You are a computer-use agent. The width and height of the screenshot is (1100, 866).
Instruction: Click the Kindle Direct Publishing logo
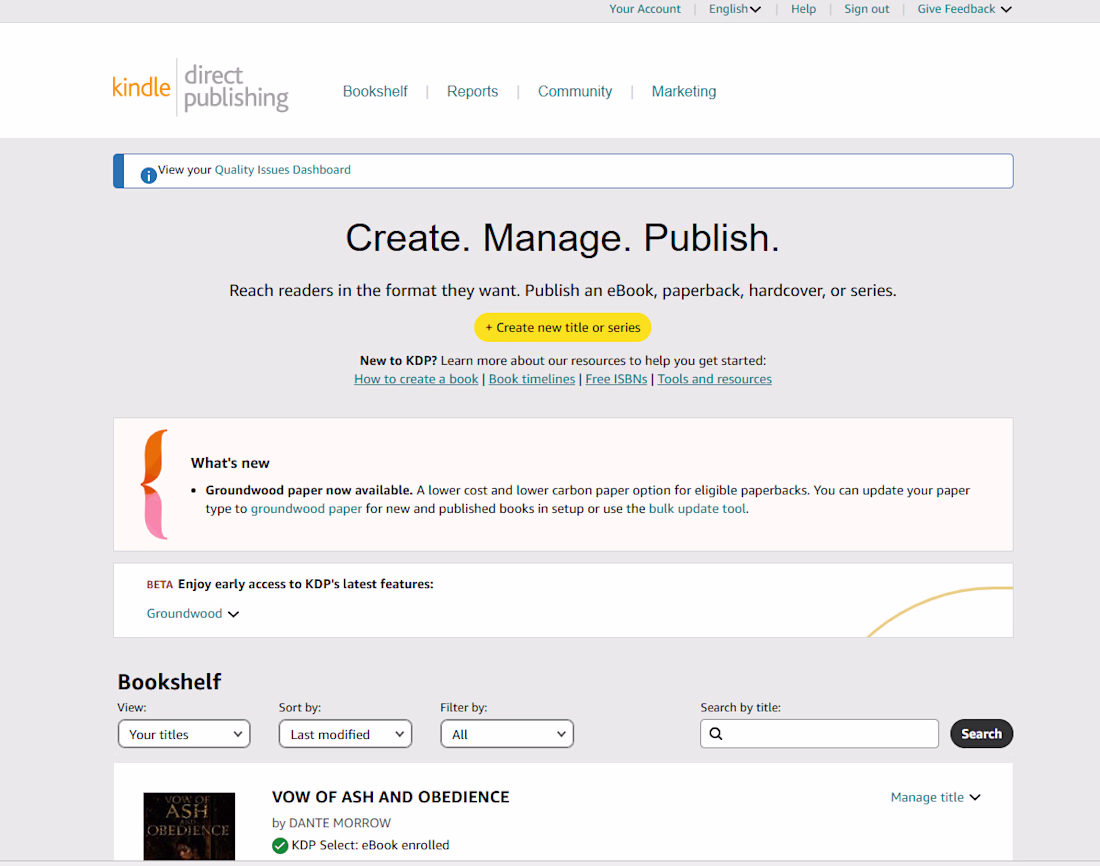point(201,88)
